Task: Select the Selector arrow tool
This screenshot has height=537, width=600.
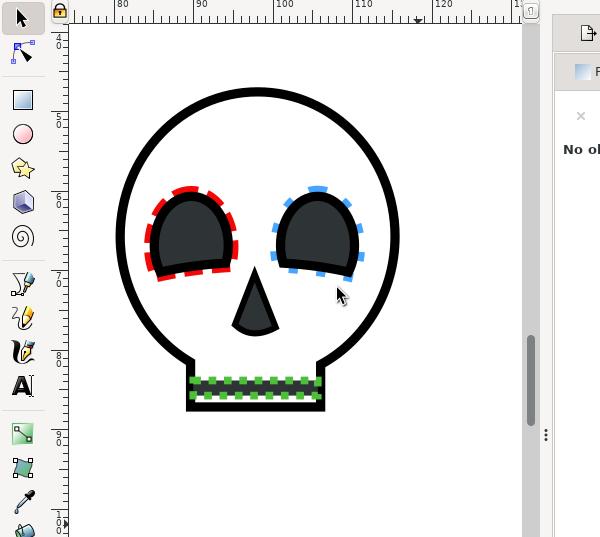Action: [22, 18]
